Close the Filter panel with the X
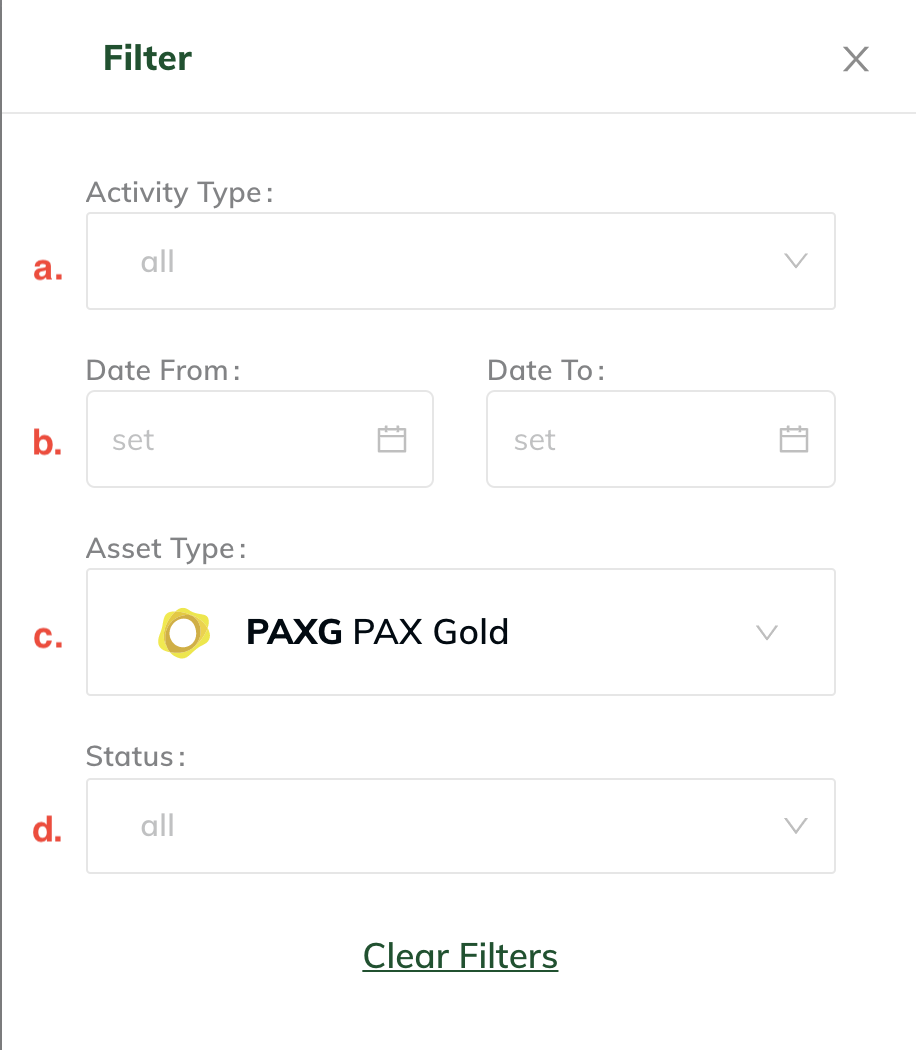The image size is (916, 1050). point(856,59)
